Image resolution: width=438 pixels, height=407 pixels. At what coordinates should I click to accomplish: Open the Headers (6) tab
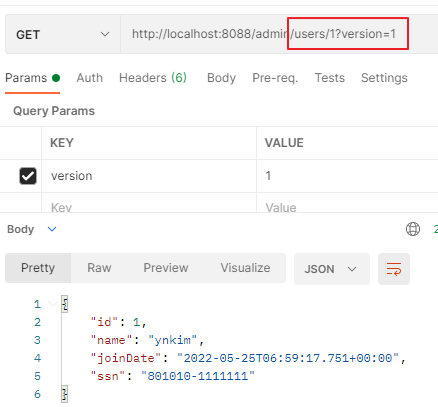point(153,78)
